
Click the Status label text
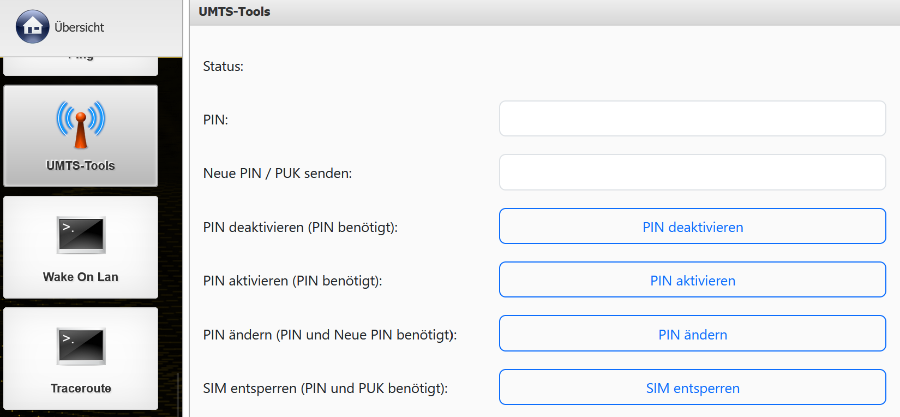click(224, 66)
